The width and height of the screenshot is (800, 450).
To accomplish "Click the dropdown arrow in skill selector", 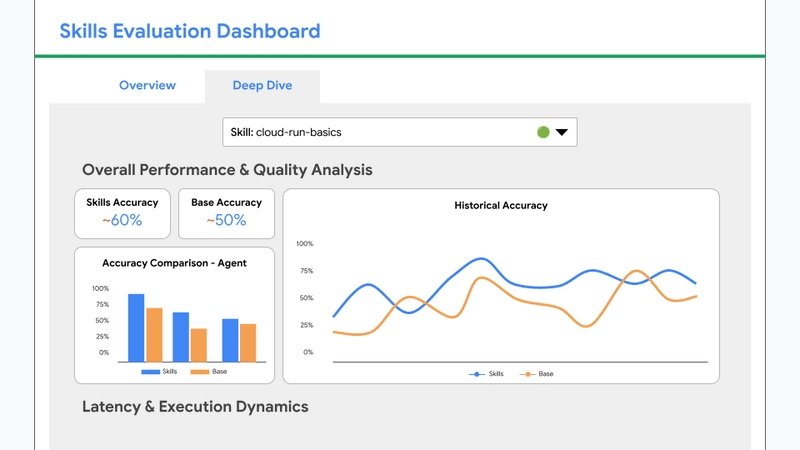I will 562,132.
